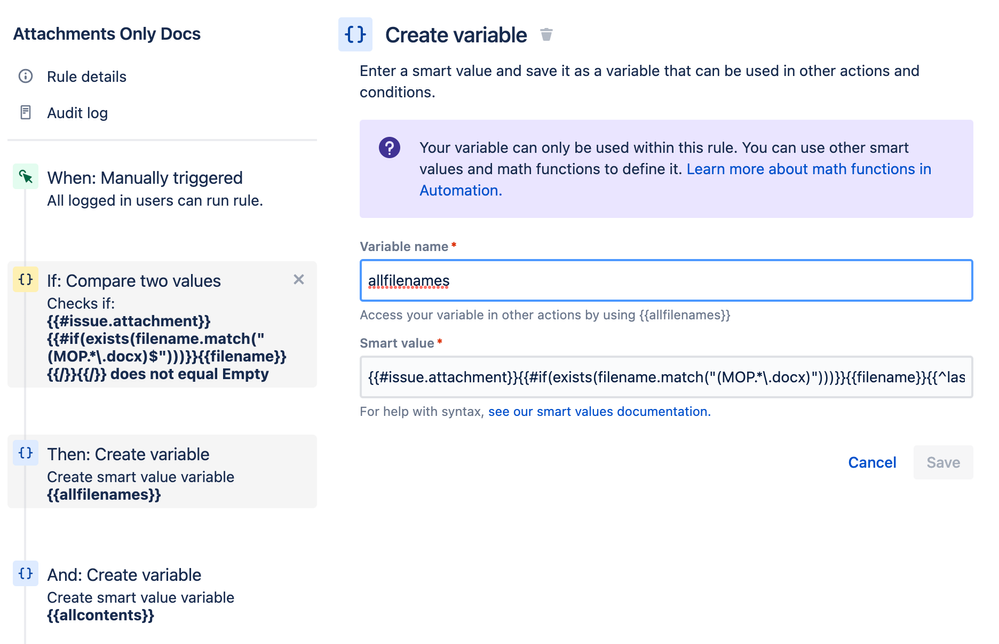The image size is (999, 644).
Task: Click the Audit log document icon
Action: point(26,112)
